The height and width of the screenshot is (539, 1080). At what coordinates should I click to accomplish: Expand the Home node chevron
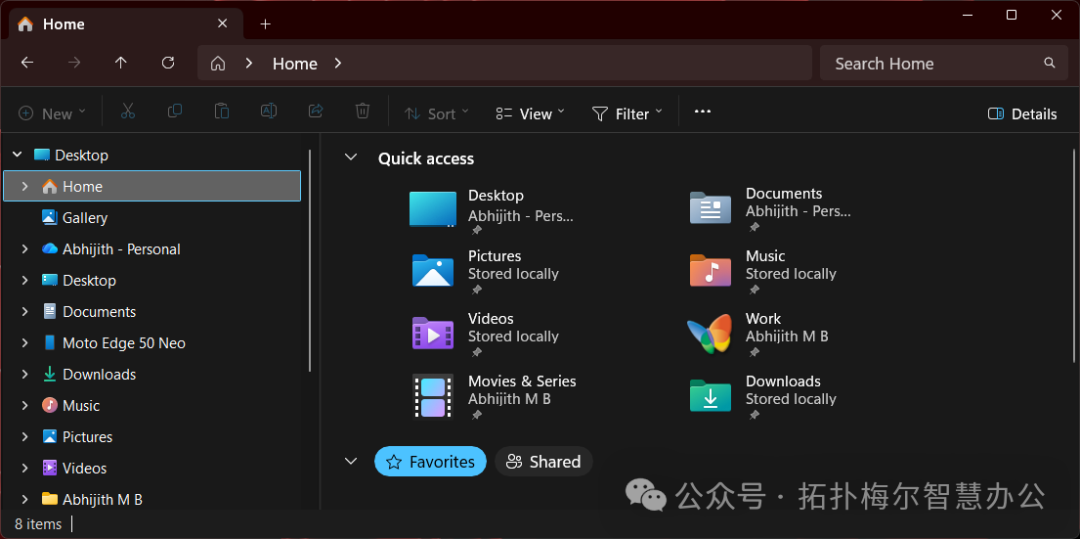(x=25, y=187)
